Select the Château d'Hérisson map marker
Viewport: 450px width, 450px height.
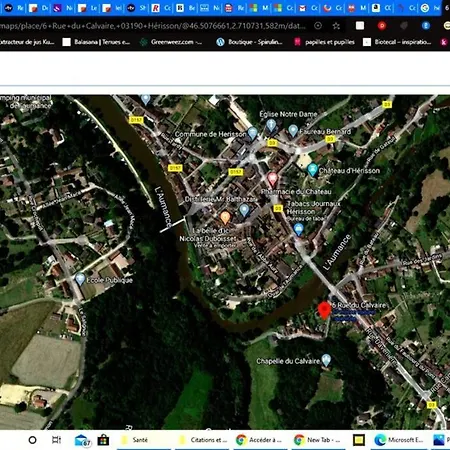point(312,170)
